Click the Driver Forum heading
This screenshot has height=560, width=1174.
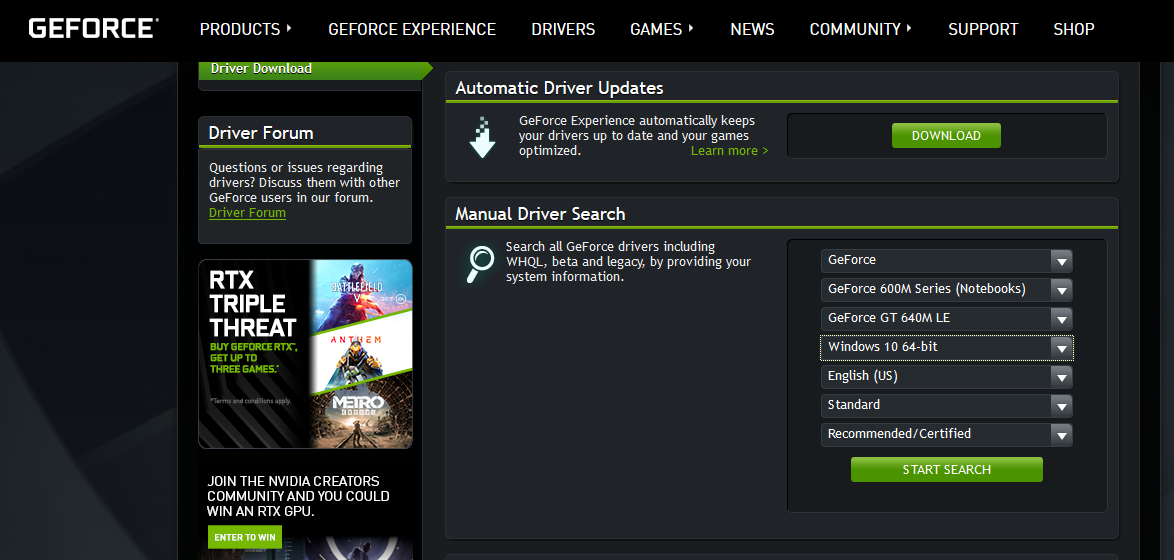click(x=261, y=133)
